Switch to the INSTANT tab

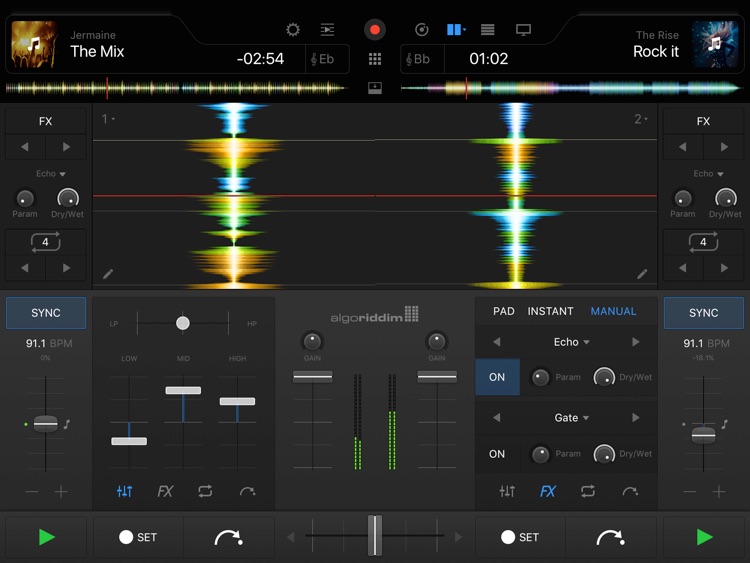pyautogui.click(x=550, y=311)
